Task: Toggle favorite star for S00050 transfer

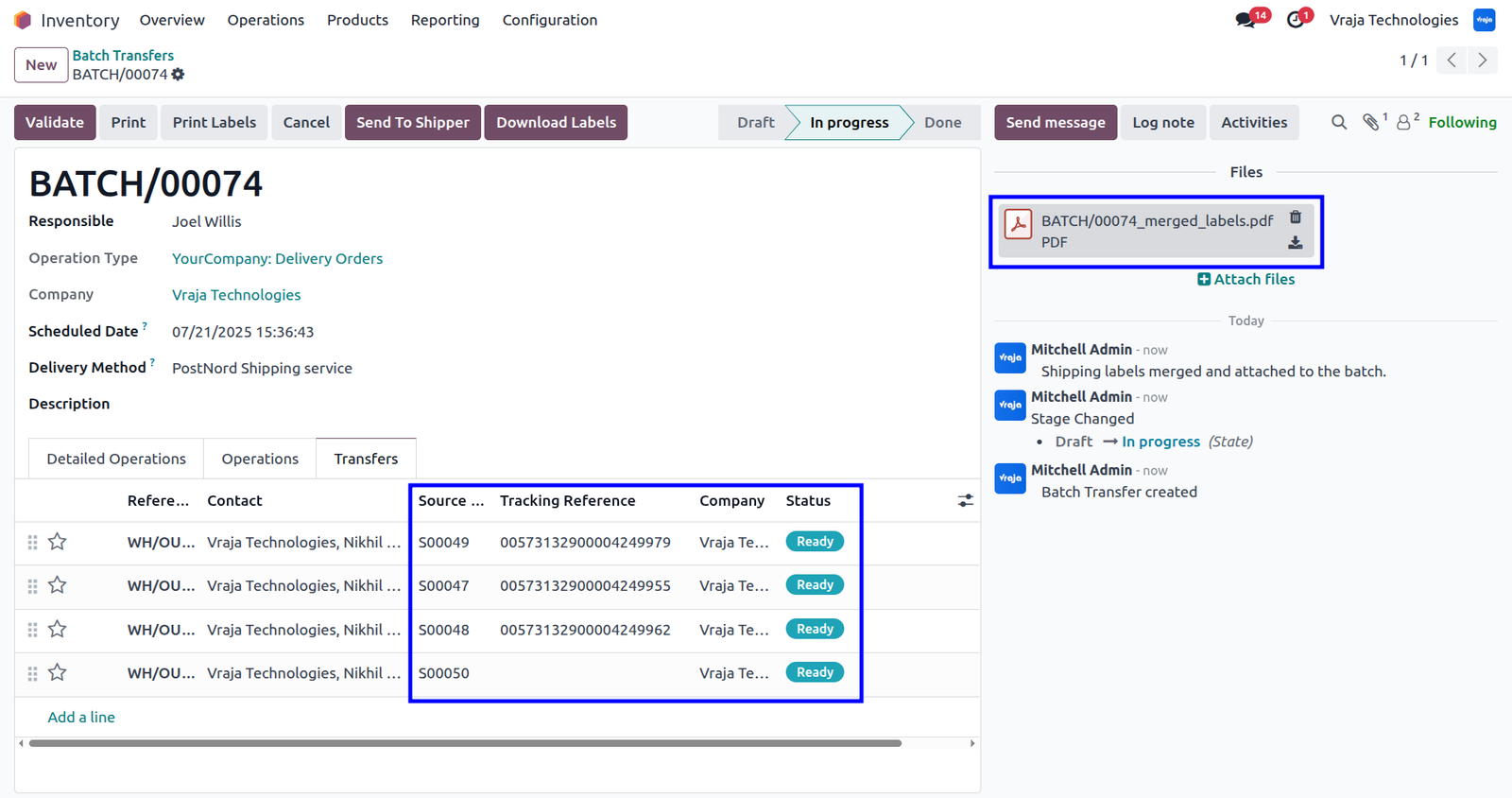Action: click(x=58, y=672)
